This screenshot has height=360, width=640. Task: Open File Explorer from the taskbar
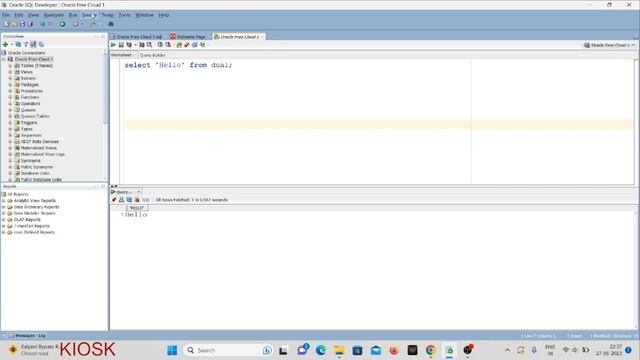(x=339, y=350)
